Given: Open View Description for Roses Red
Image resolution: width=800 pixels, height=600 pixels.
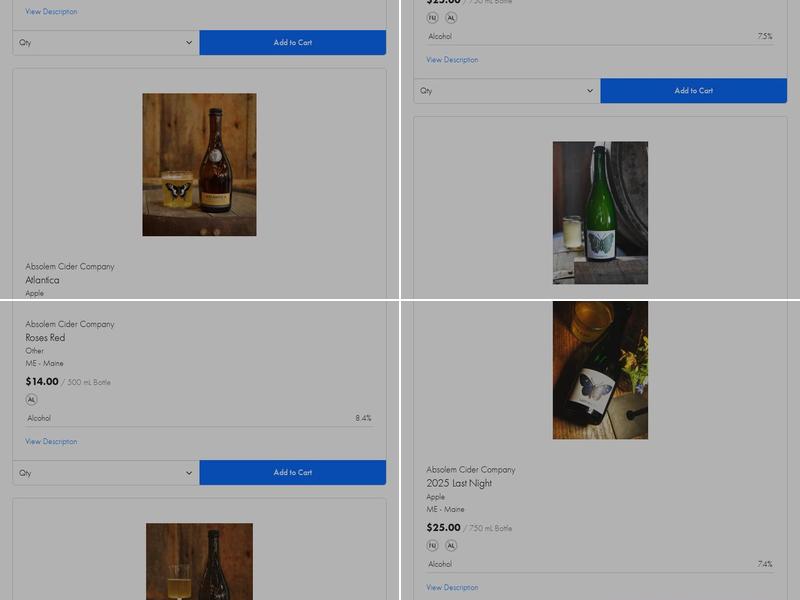Looking at the screenshot, I should [51, 441].
